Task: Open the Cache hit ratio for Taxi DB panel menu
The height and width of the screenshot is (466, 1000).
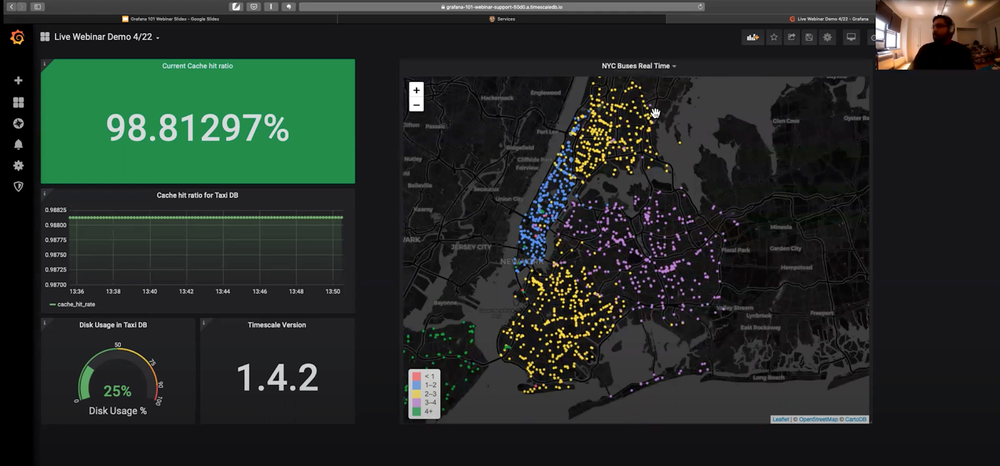Action: coord(197,195)
